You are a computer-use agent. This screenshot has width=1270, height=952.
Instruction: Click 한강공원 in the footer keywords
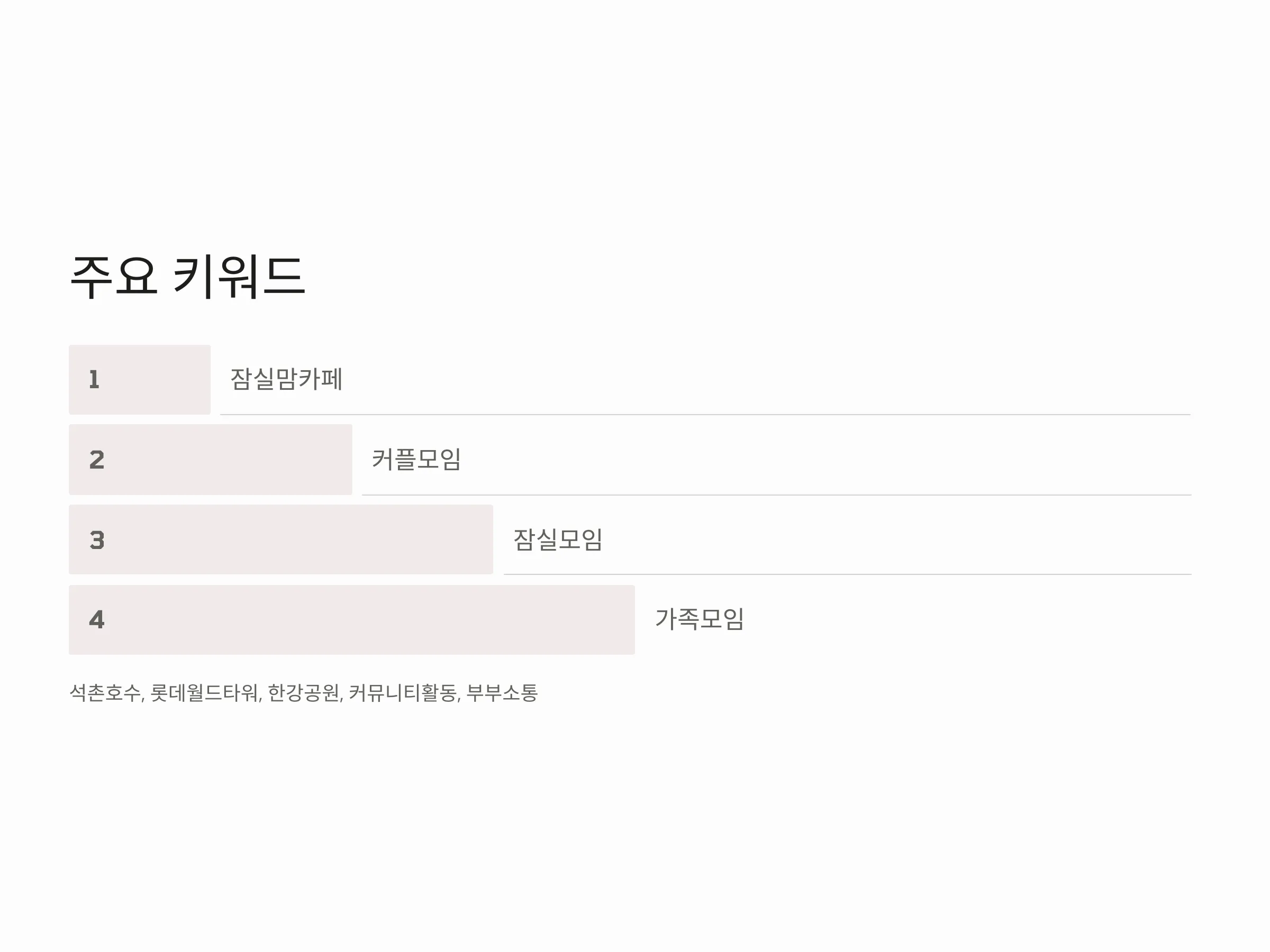[x=303, y=693]
